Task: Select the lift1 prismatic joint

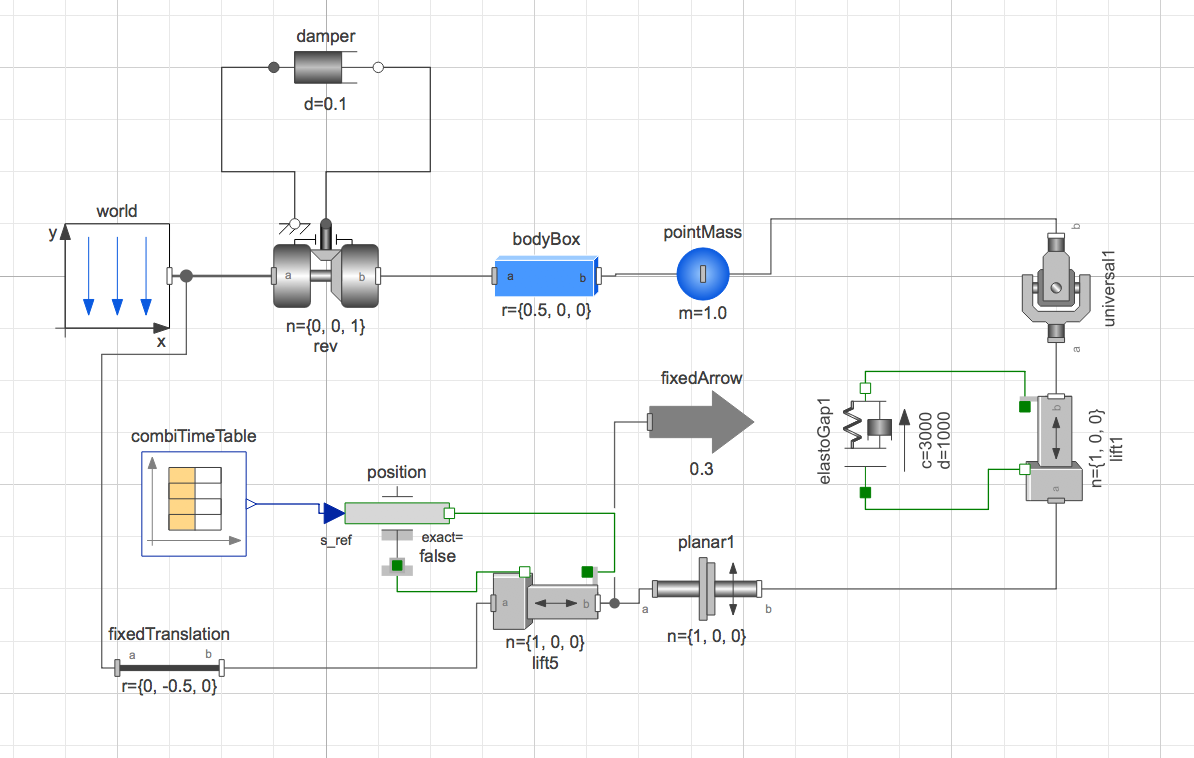Action: tap(1055, 449)
